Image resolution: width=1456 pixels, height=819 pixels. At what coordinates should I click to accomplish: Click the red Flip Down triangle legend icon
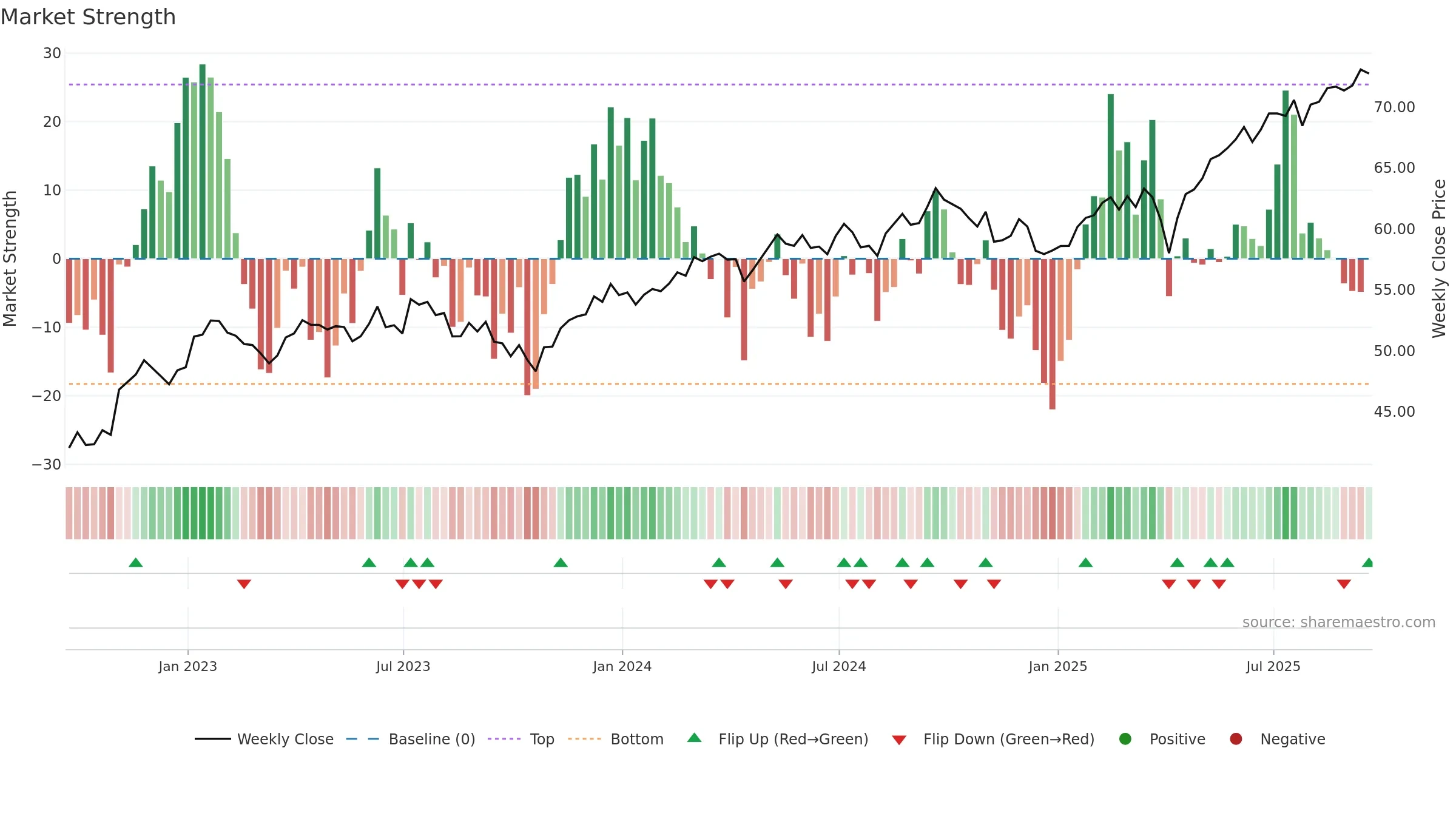pos(899,740)
